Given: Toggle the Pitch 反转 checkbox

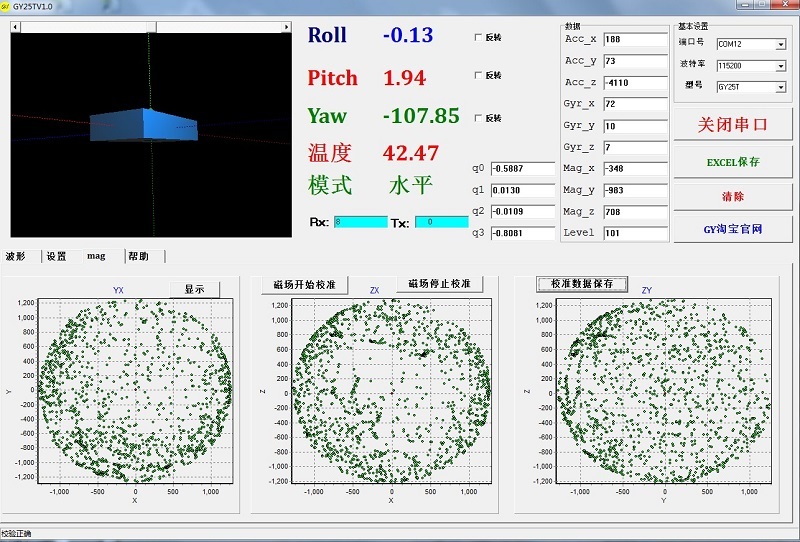Looking at the screenshot, I should [x=478, y=75].
